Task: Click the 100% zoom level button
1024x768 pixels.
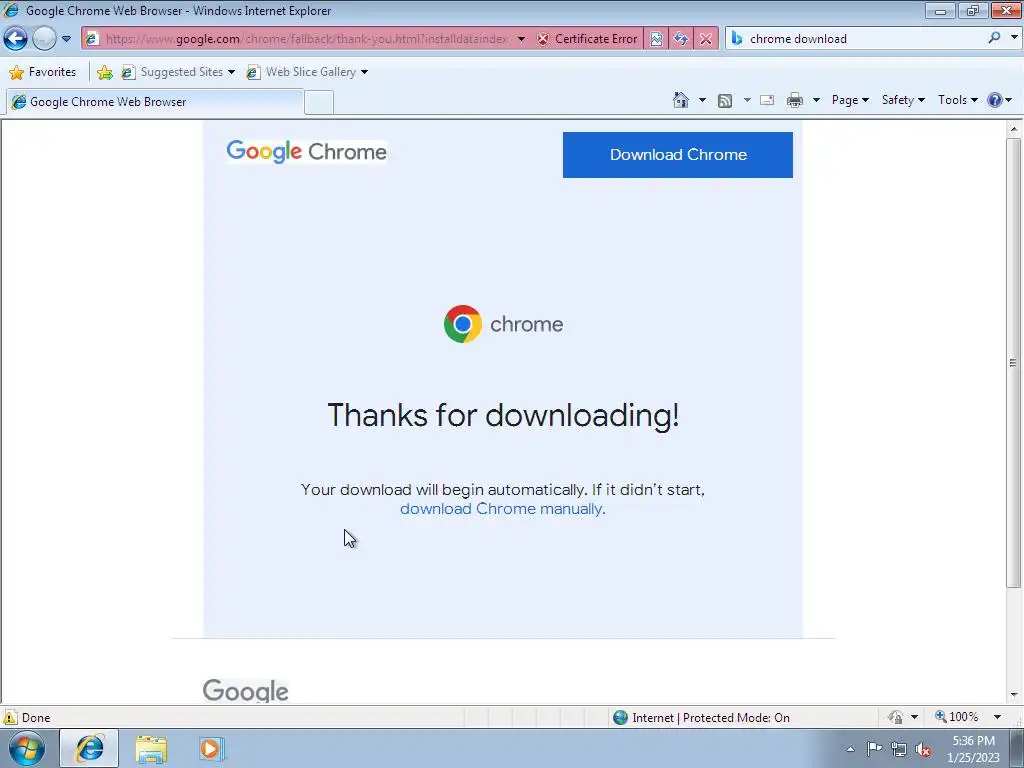Action: [x=957, y=717]
